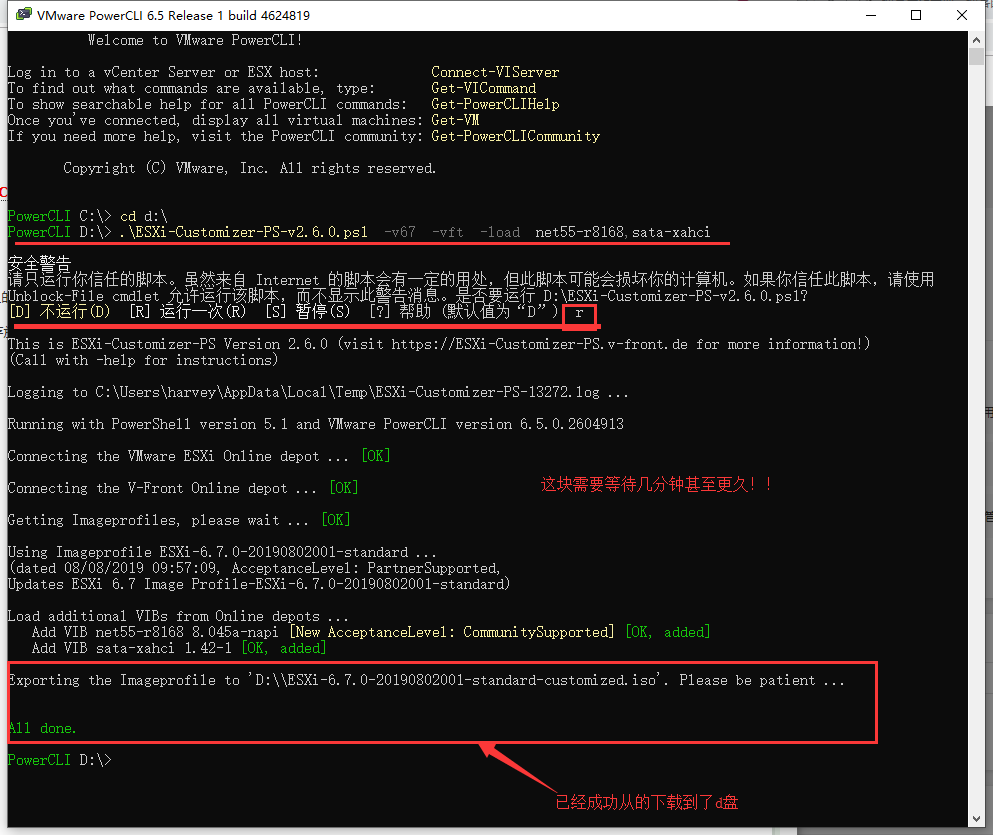Click 'Using Imageprofile ESXi-6.7.0-20190802001-standard' line
The image size is (993, 835).
[x=222, y=552]
